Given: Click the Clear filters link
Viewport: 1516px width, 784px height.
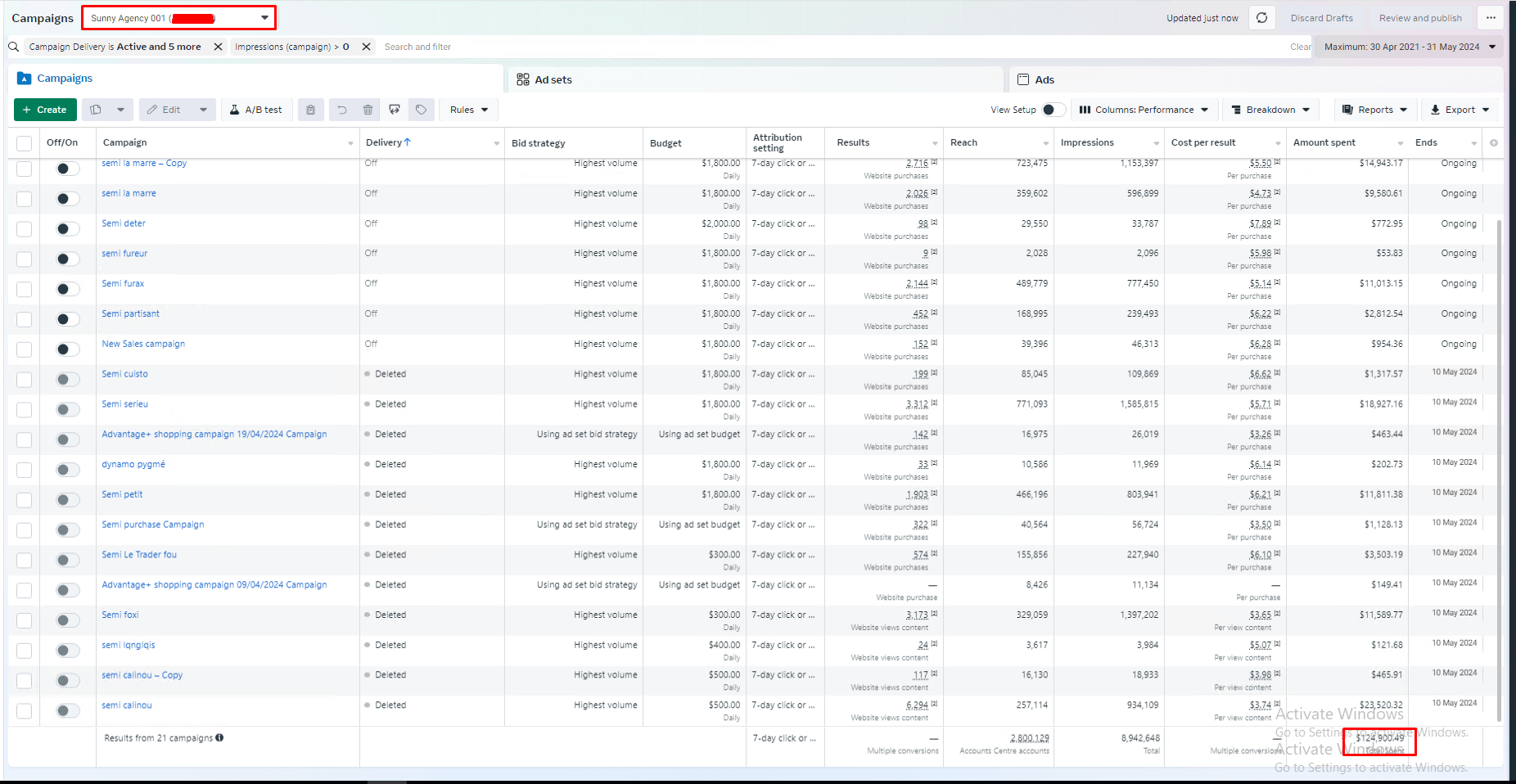Looking at the screenshot, I should point(1300,47).
